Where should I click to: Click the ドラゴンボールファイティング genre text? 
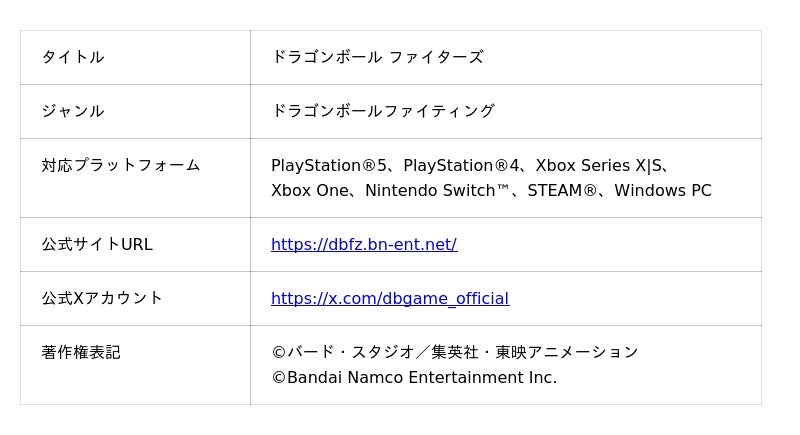382,111
